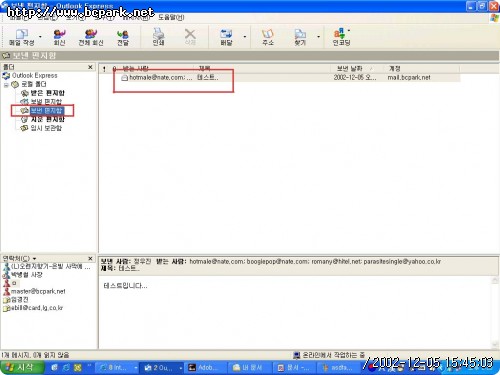This screenshot has width=500, height=375.
Task: Click the 온라인에서 작업하는 중 status icon
Action: (296, 355)
